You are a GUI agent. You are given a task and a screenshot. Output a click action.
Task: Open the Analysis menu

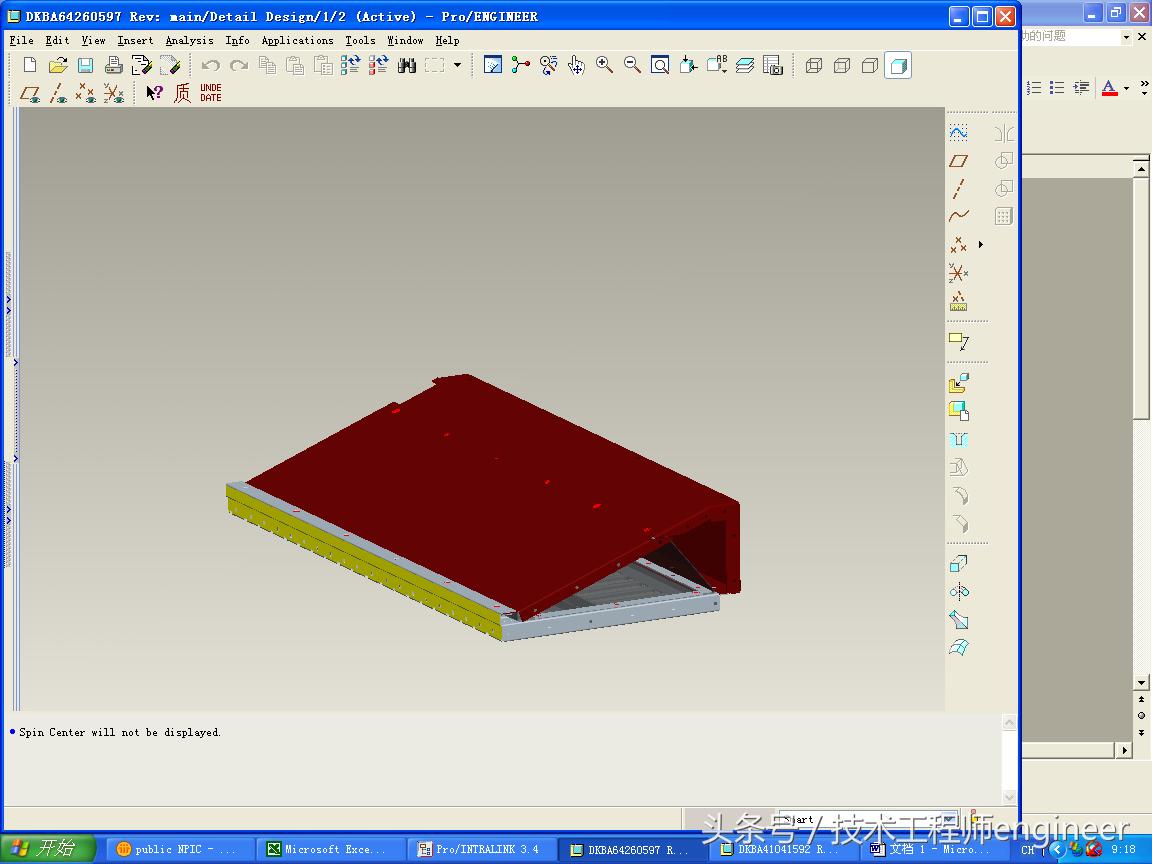click(x=189, y=40)
